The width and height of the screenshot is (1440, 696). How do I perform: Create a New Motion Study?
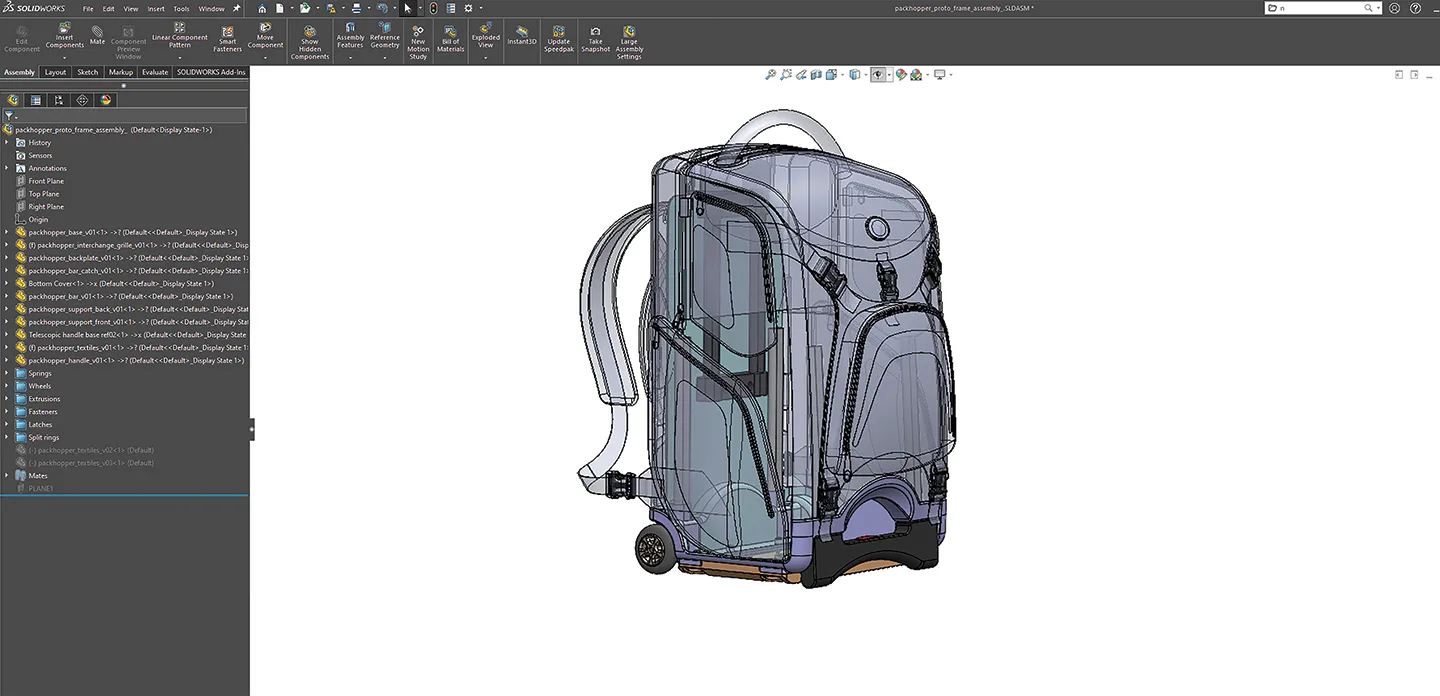click(x=418, y=43)
